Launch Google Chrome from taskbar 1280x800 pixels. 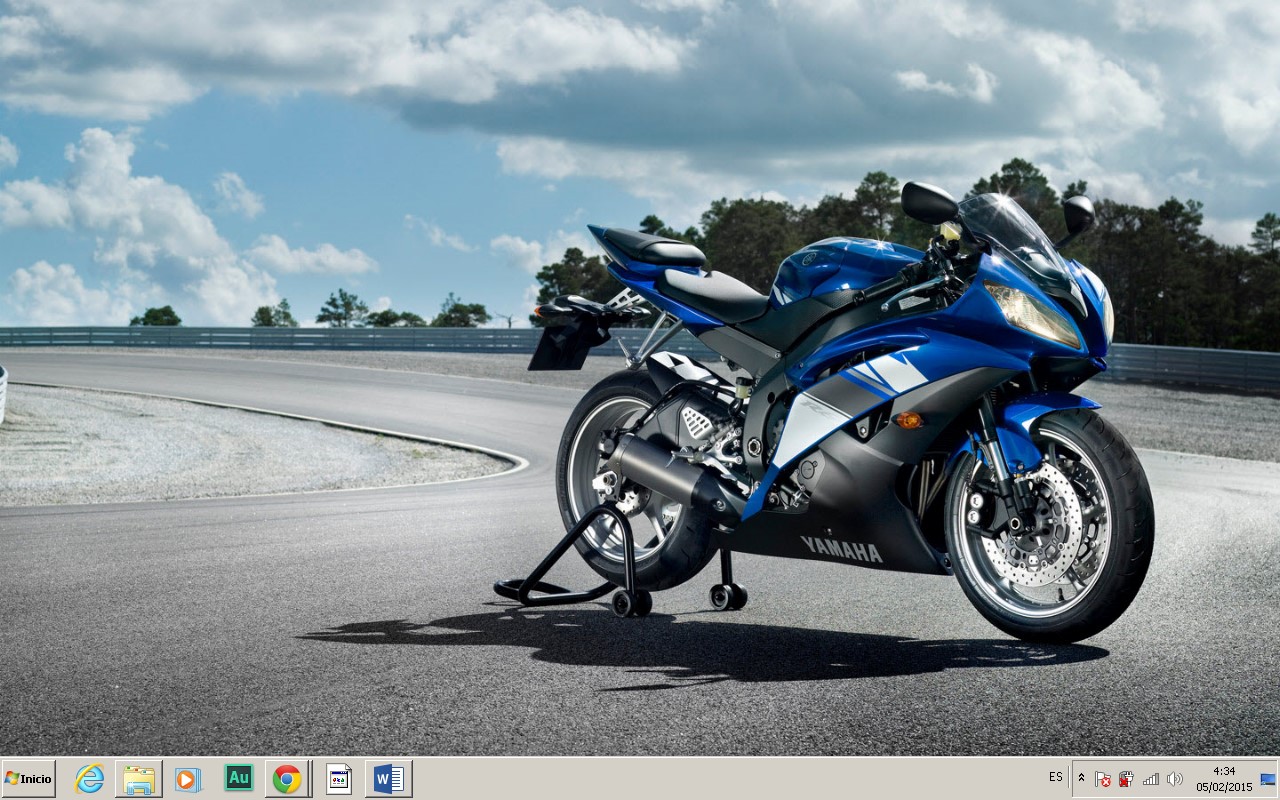tap(287, 778)
